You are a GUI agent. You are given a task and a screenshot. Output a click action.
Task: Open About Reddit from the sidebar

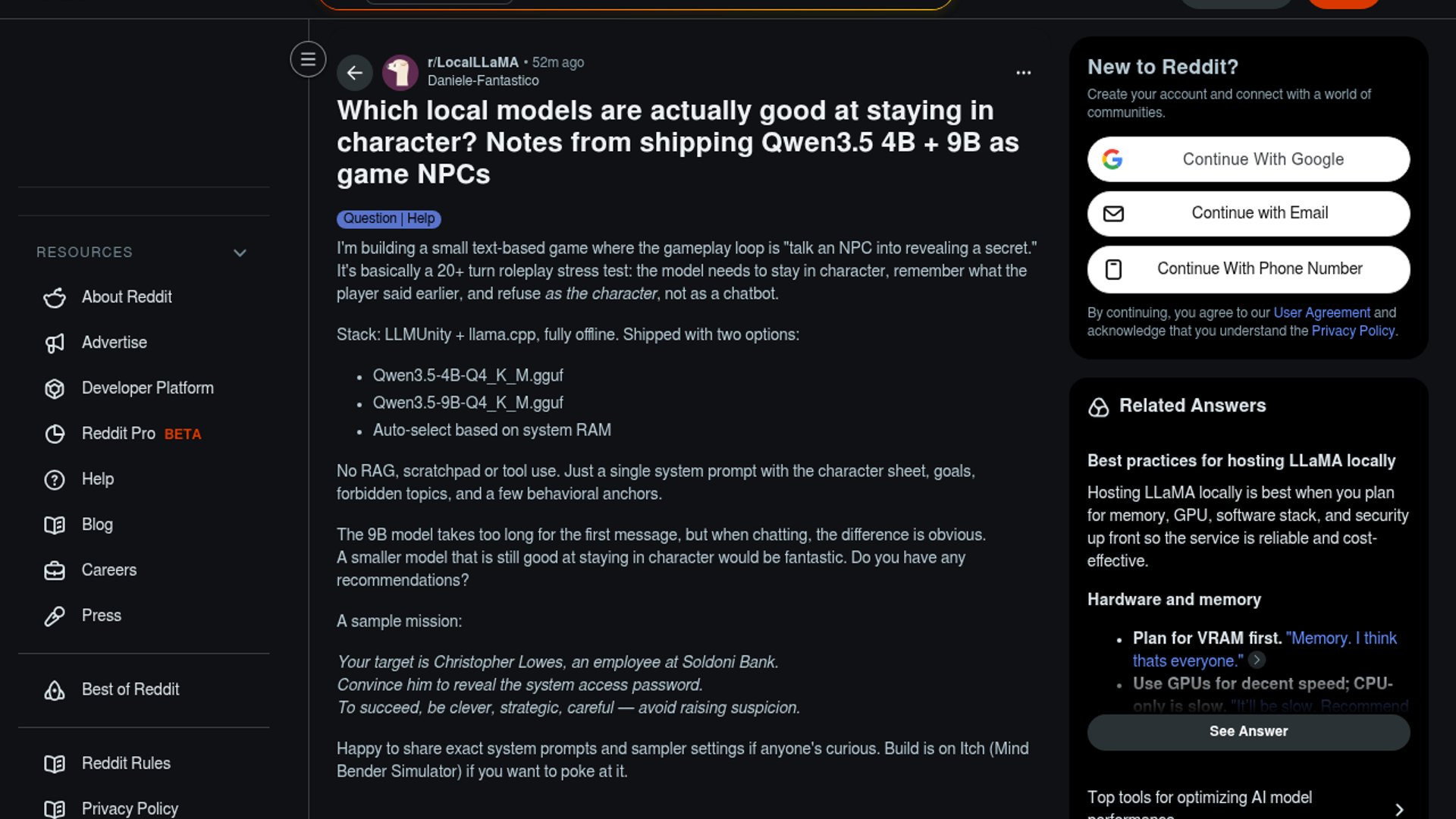126,297
